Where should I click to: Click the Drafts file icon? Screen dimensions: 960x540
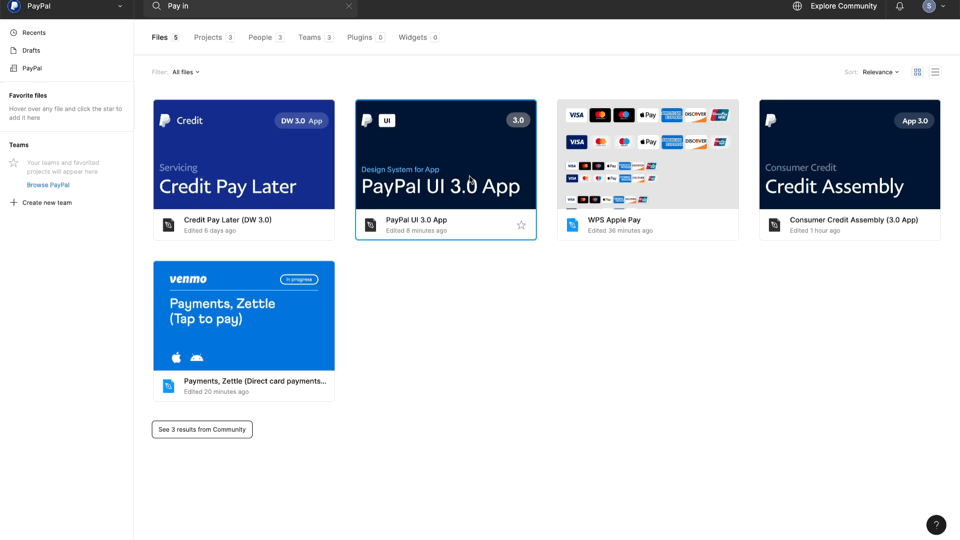point(13,50)
